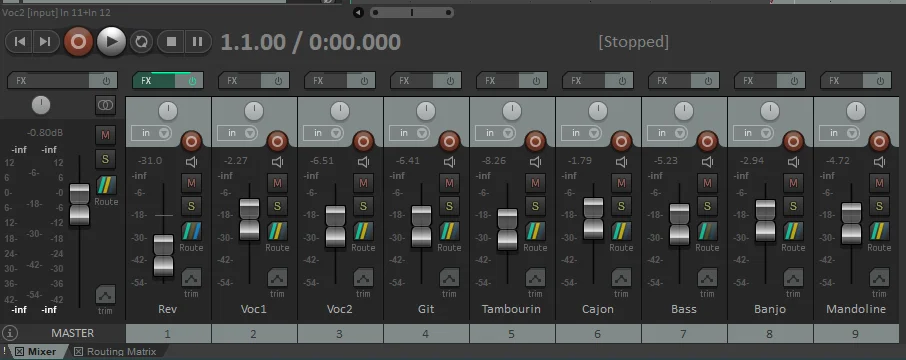This screenshot has width=906, height=360.
Task: Open the Cajon track routing icon
Action: click(x=621, y=231)
